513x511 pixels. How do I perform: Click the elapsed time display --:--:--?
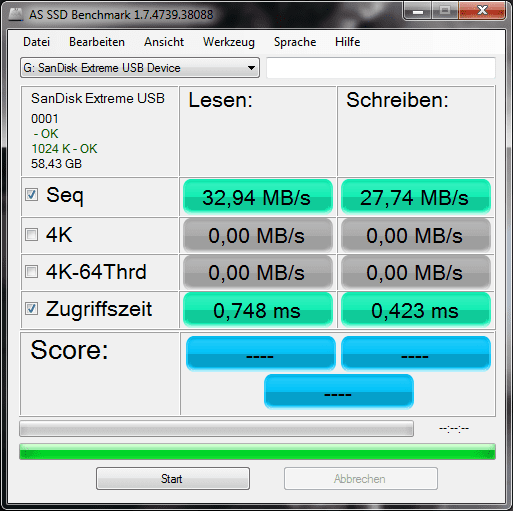tap(454, 428)
